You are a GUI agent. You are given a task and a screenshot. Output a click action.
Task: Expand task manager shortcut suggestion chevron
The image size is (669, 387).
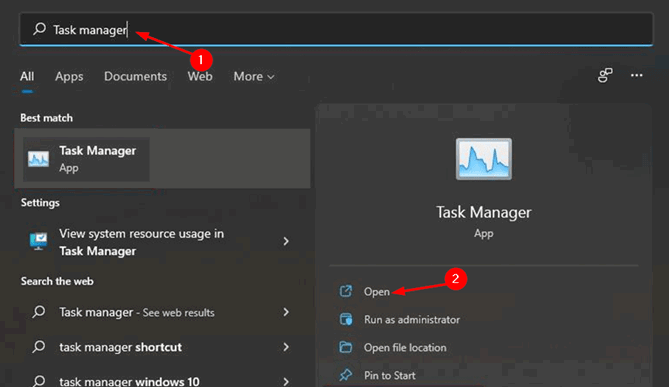286,347
